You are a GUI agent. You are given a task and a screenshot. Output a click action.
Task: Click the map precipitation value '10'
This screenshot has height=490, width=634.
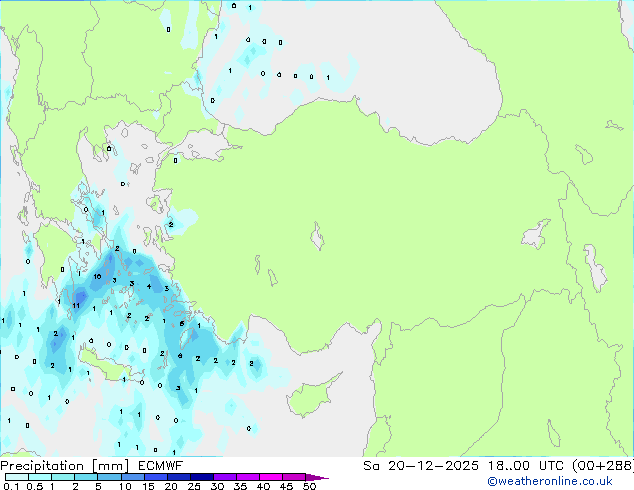click(97, 277)
